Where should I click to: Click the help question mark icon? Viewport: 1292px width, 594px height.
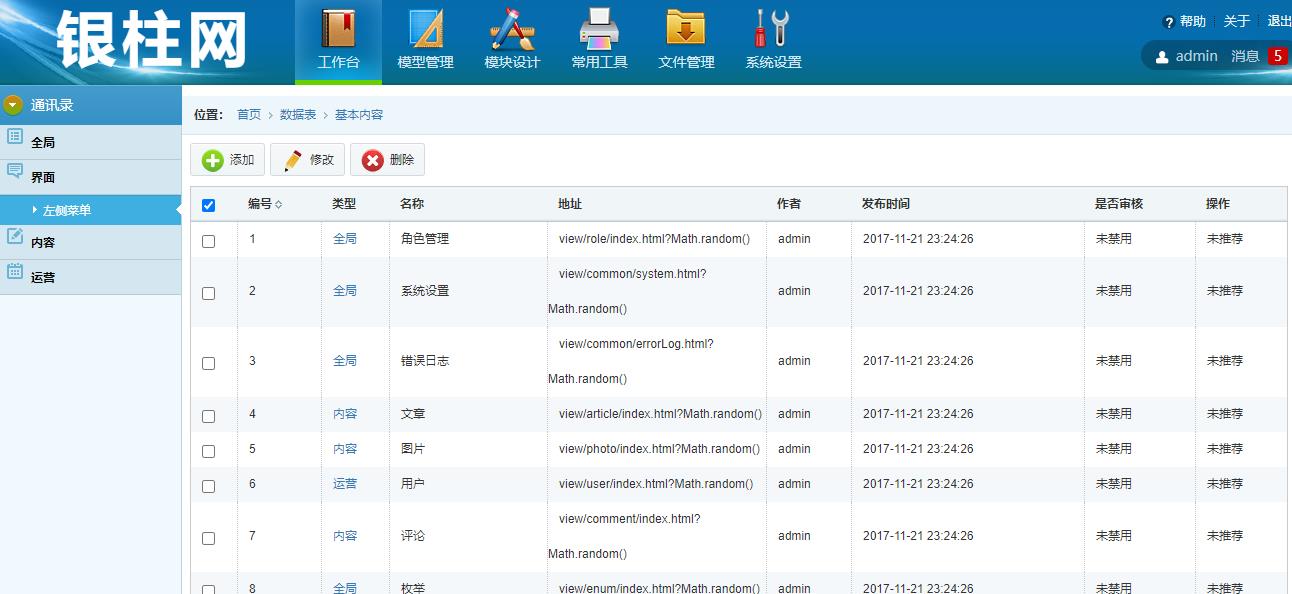click(1168, 22)
